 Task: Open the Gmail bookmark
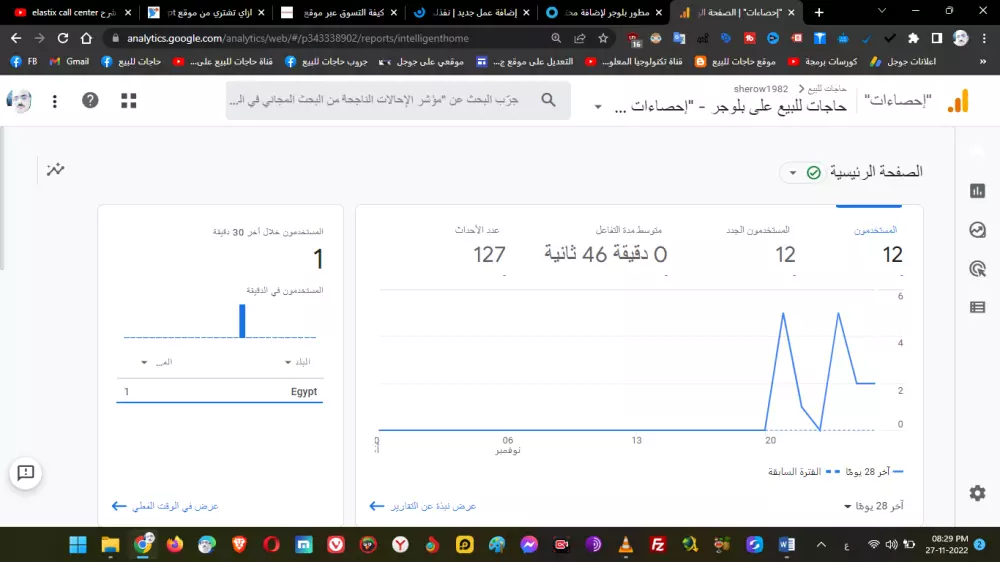pyautogui.click(x=69, y=62)
